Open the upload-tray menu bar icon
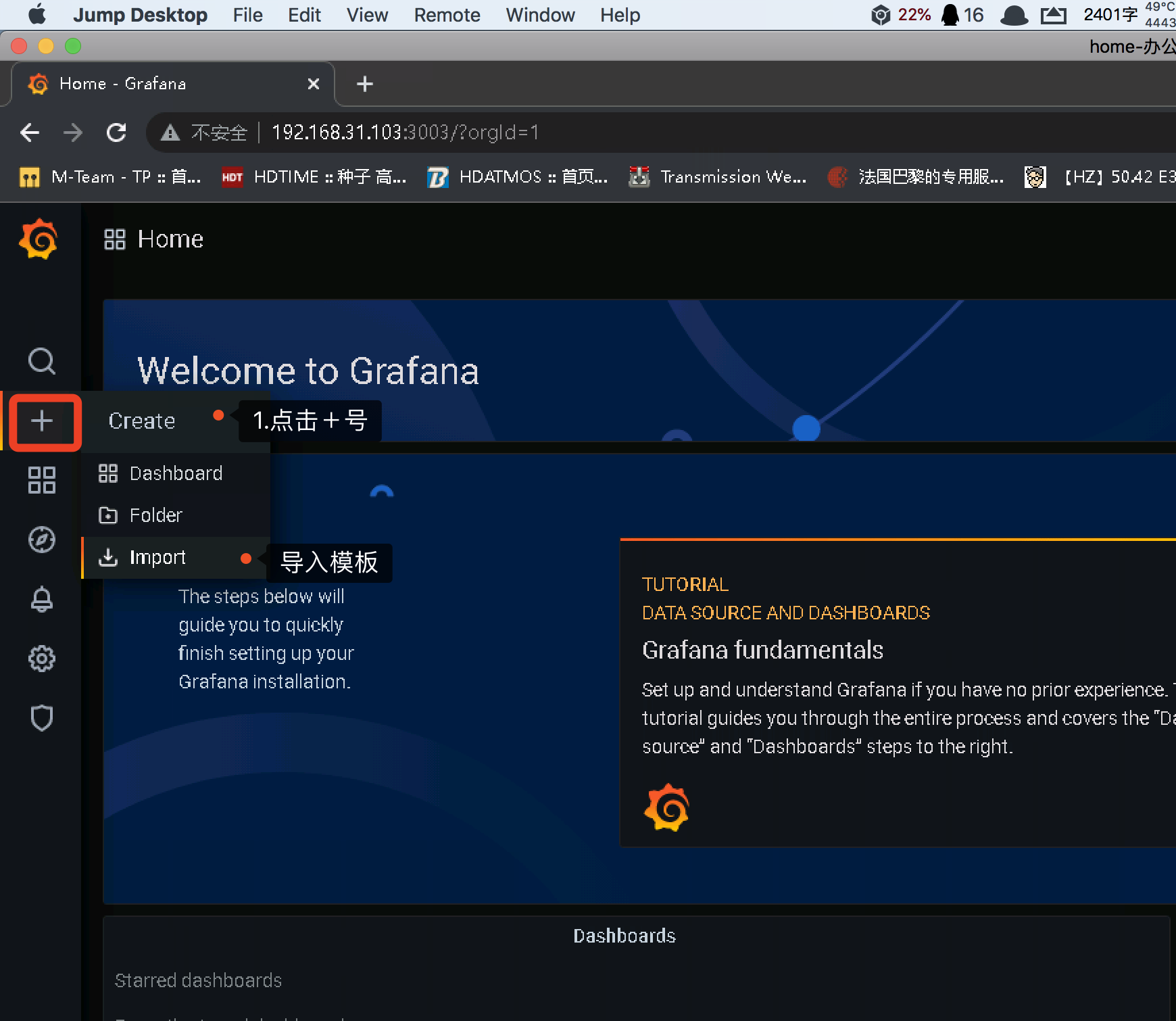The image size is (1176, 1021). (x=1053, y=15)
